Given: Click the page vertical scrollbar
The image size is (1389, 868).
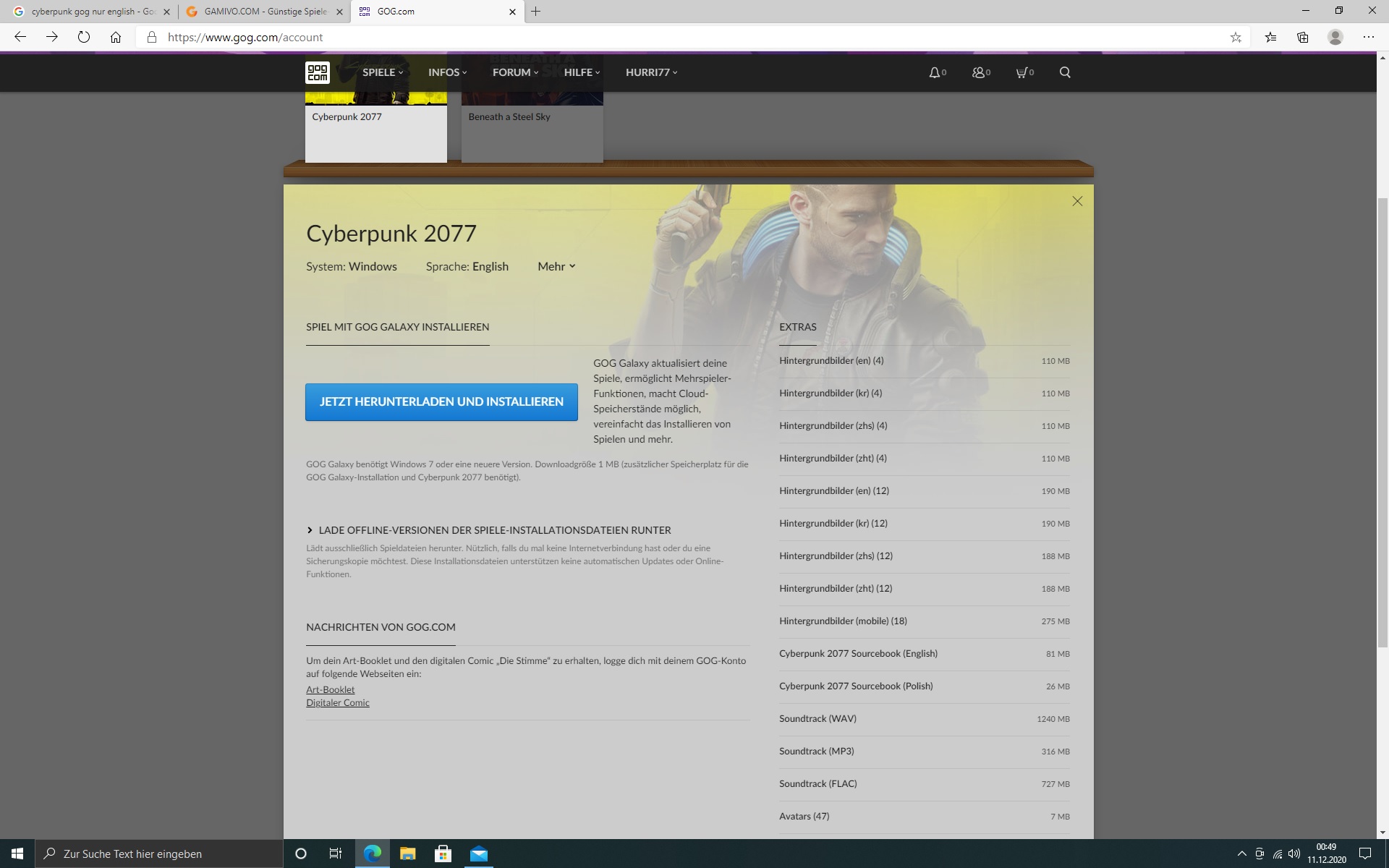Looking at the screenshot, I should (x=1382, y=422).
